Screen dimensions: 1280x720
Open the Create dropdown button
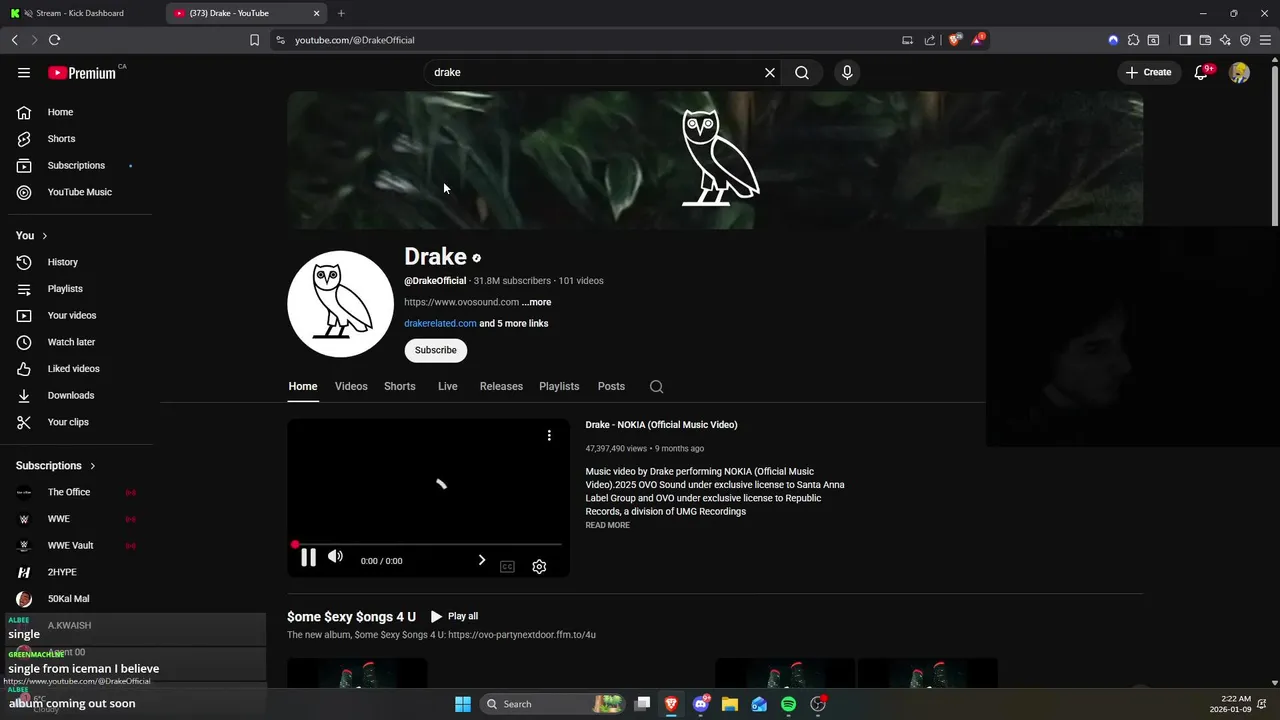click(x=1148, y=72)
